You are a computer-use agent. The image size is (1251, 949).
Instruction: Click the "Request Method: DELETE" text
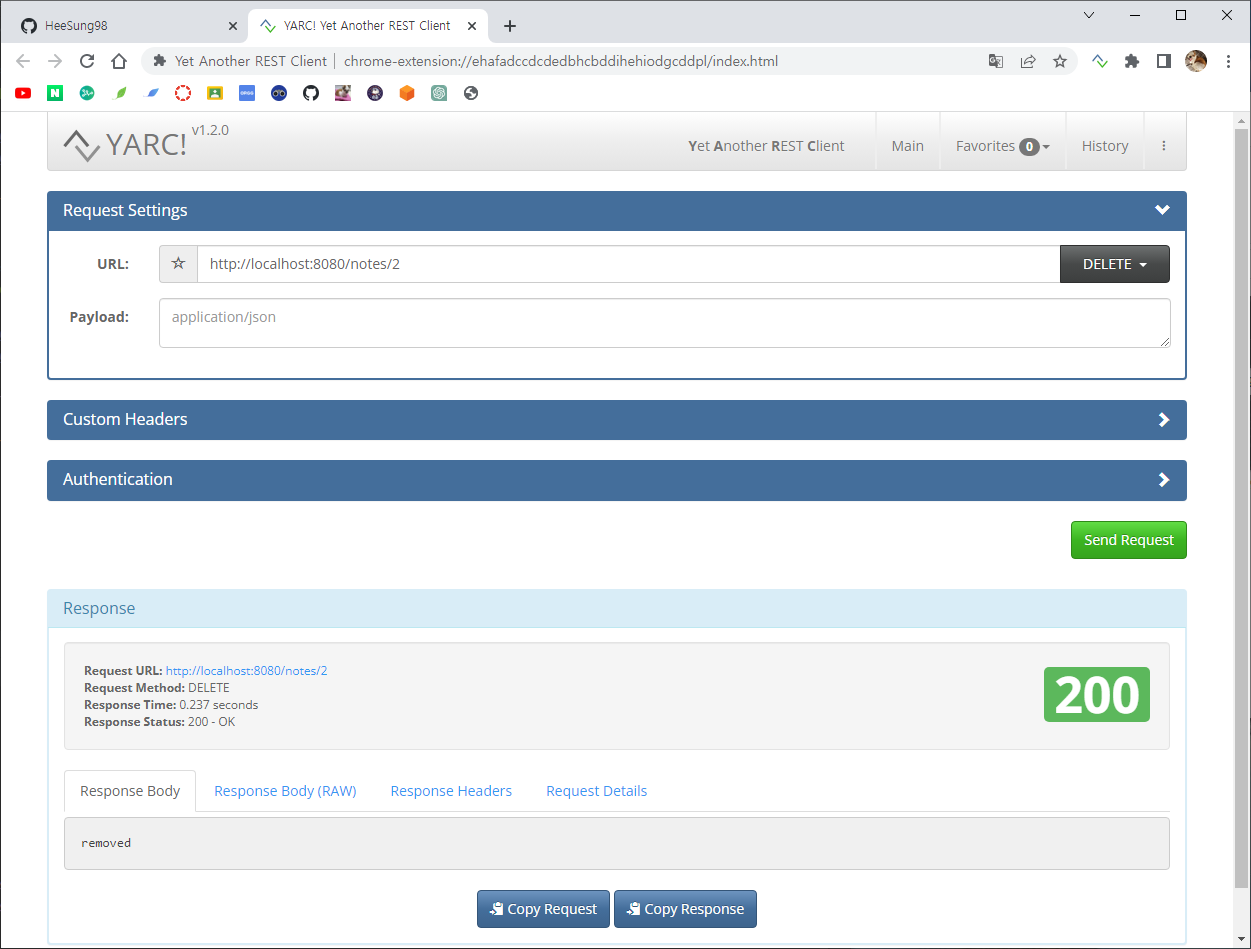[157, 688]
